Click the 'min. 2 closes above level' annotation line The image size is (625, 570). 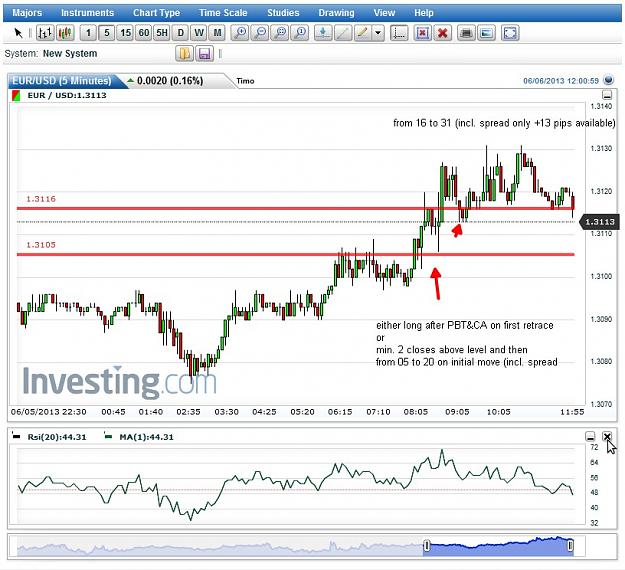point(452,350)
